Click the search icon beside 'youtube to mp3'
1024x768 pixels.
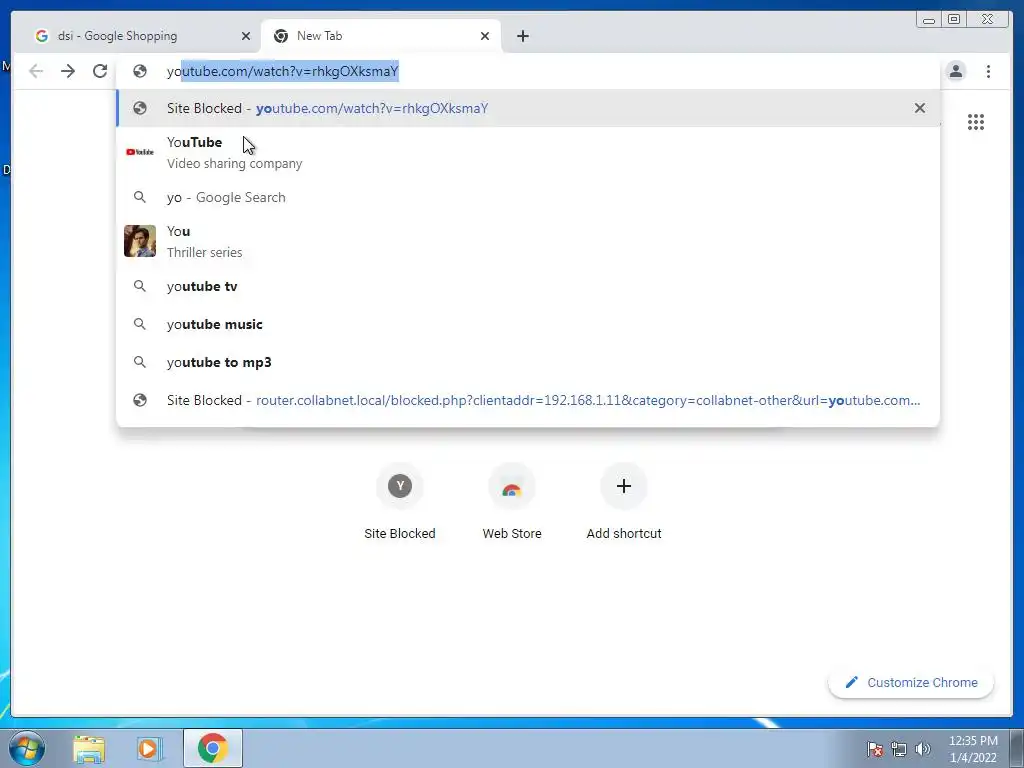click(140, 362)
